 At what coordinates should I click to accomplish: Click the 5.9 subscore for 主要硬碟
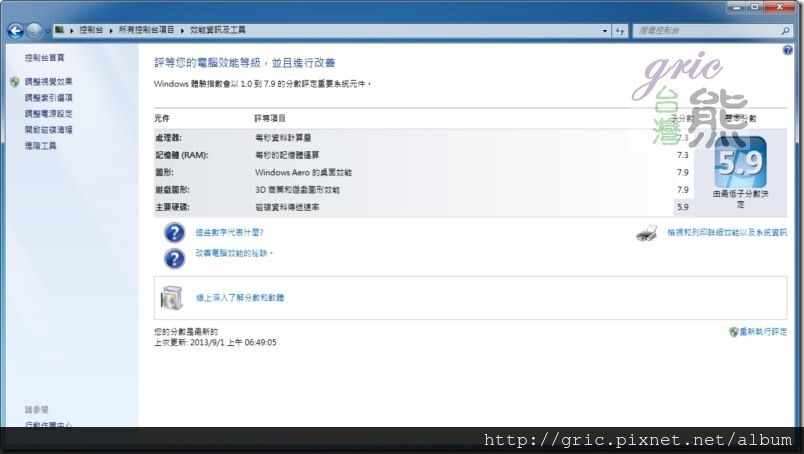(683, 207)
